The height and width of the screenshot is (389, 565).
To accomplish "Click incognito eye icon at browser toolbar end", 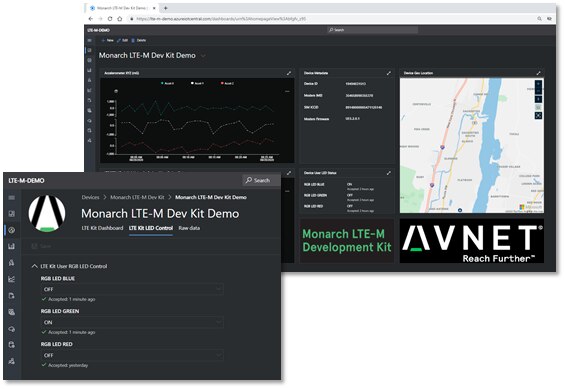I will click(550, 19).
